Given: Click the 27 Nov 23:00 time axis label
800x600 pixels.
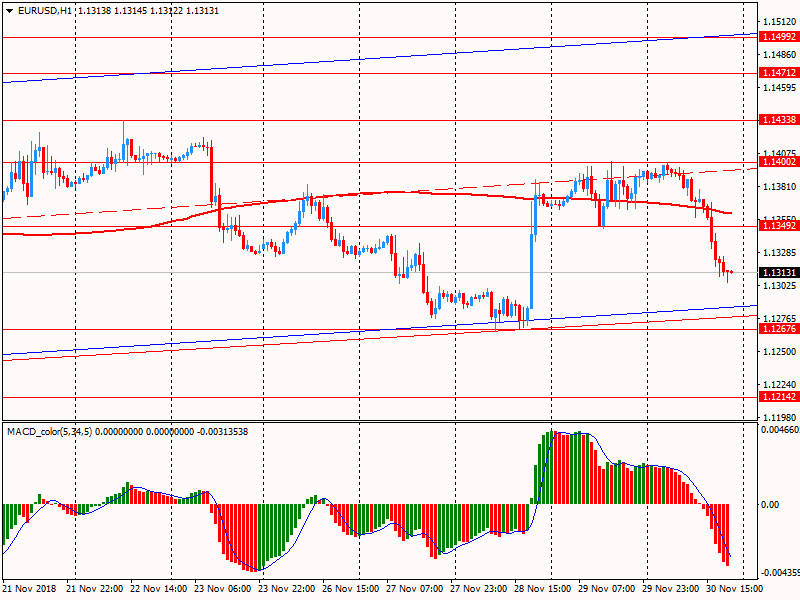Looking at the screenshot, I should click(479, 588).
